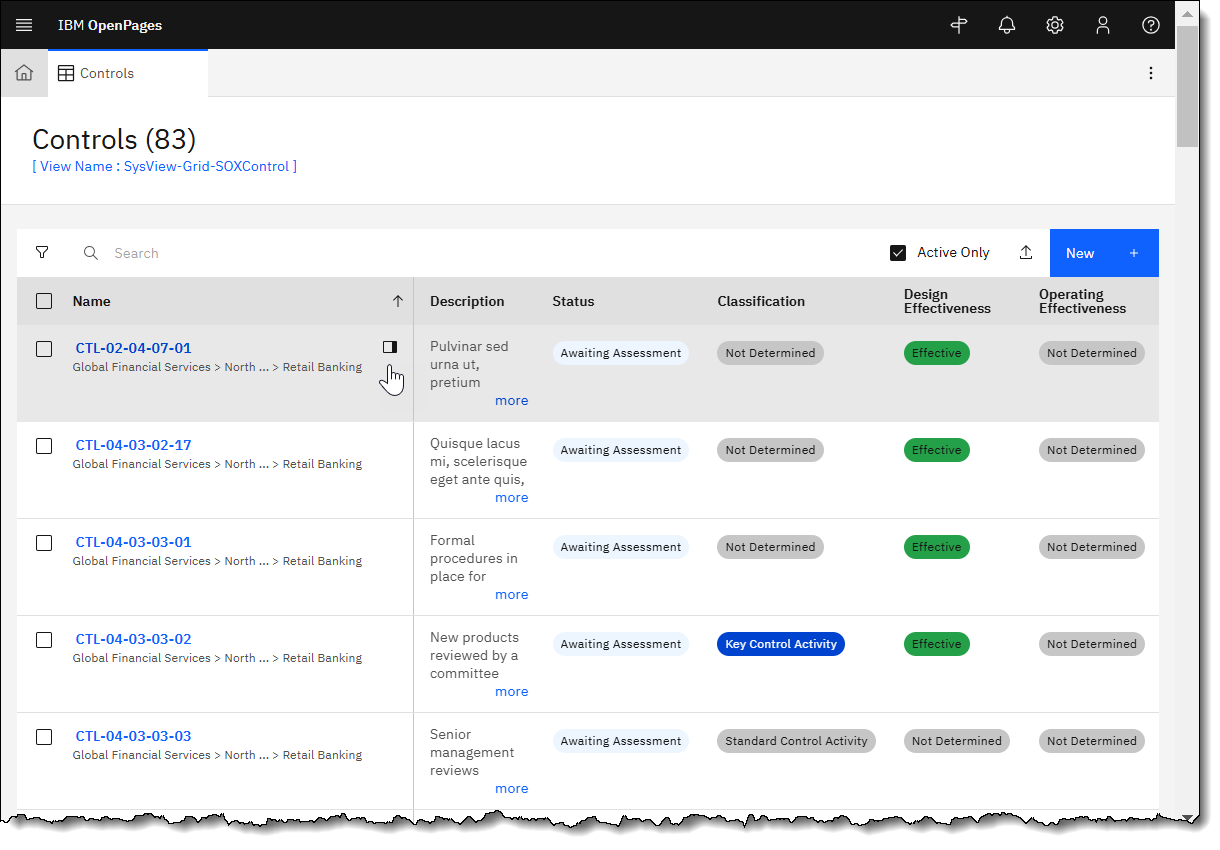Image resolution: width=1220 pixels, height=850 pixels.
Task: Click the New button
Action: [x=1103, y=253]
